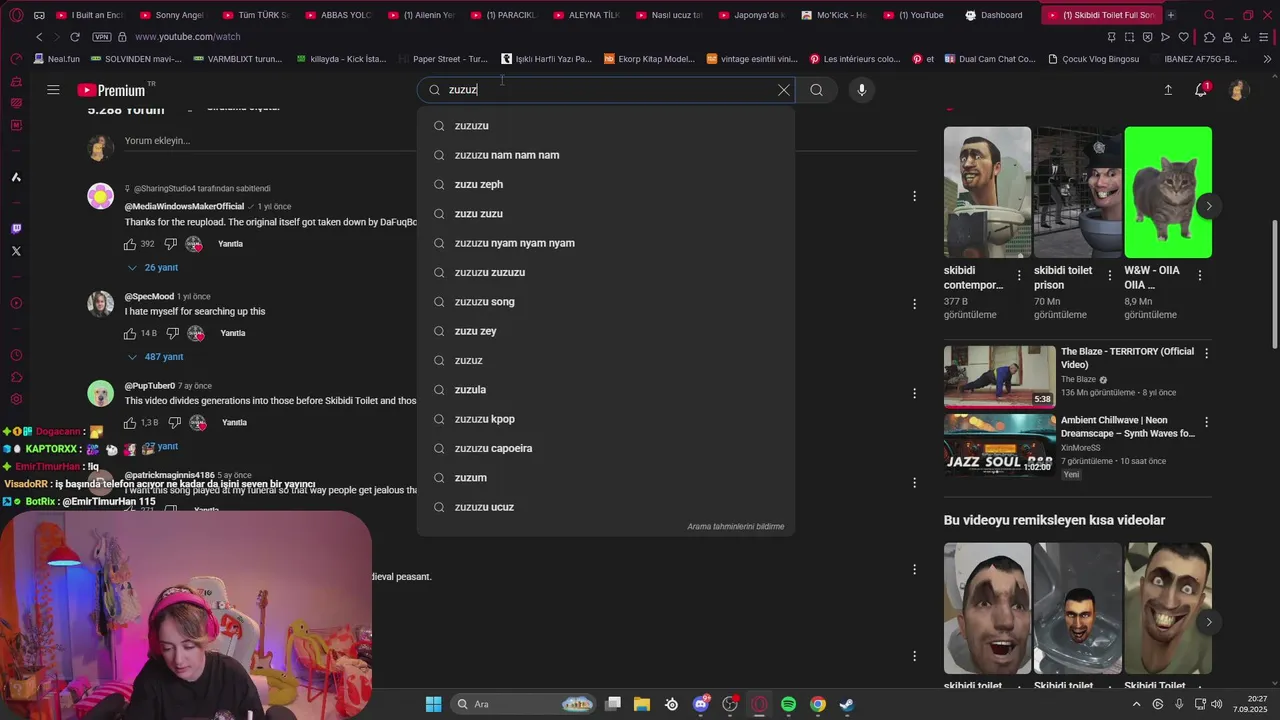Switch to the "Dashboard" tab
Viewport: 1280px width, 720px height.
click(x=995, y=15)
